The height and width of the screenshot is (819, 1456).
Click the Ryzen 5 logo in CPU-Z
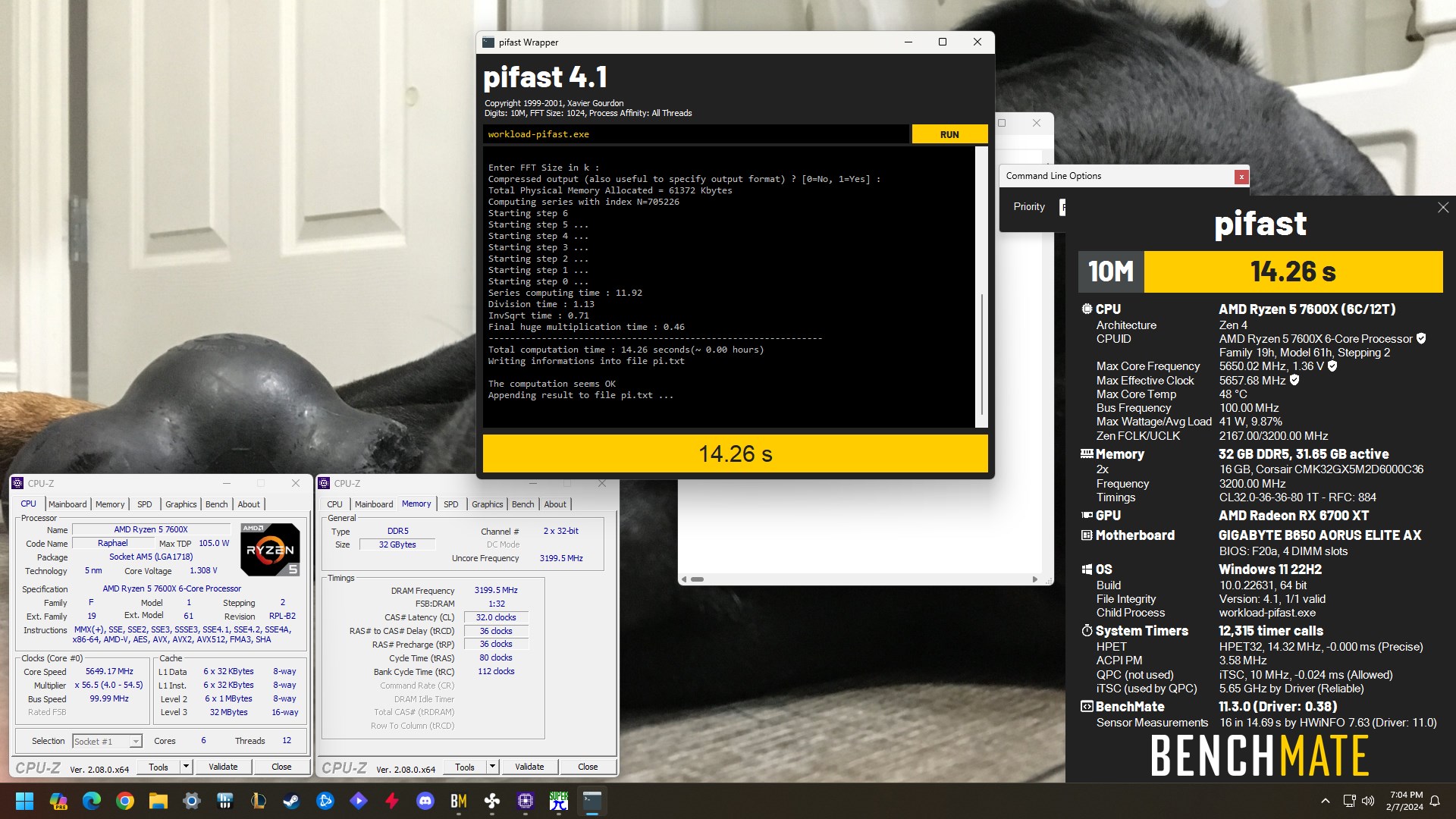[270, 549]
